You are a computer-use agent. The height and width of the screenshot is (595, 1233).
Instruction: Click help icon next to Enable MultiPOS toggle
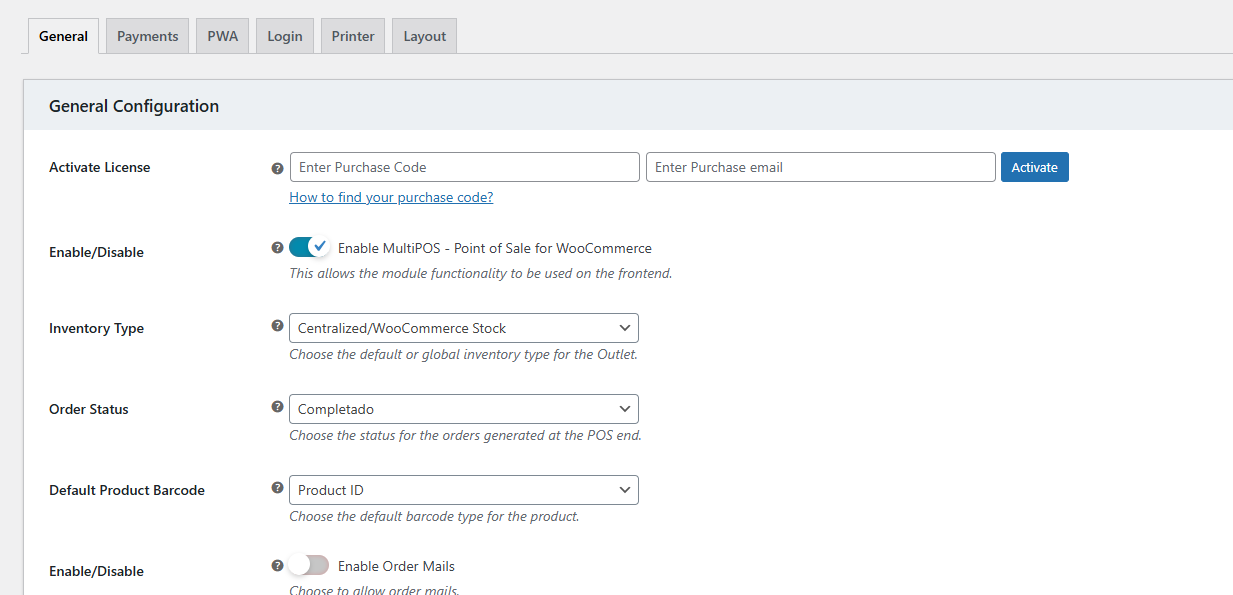(x=278, y=248)
